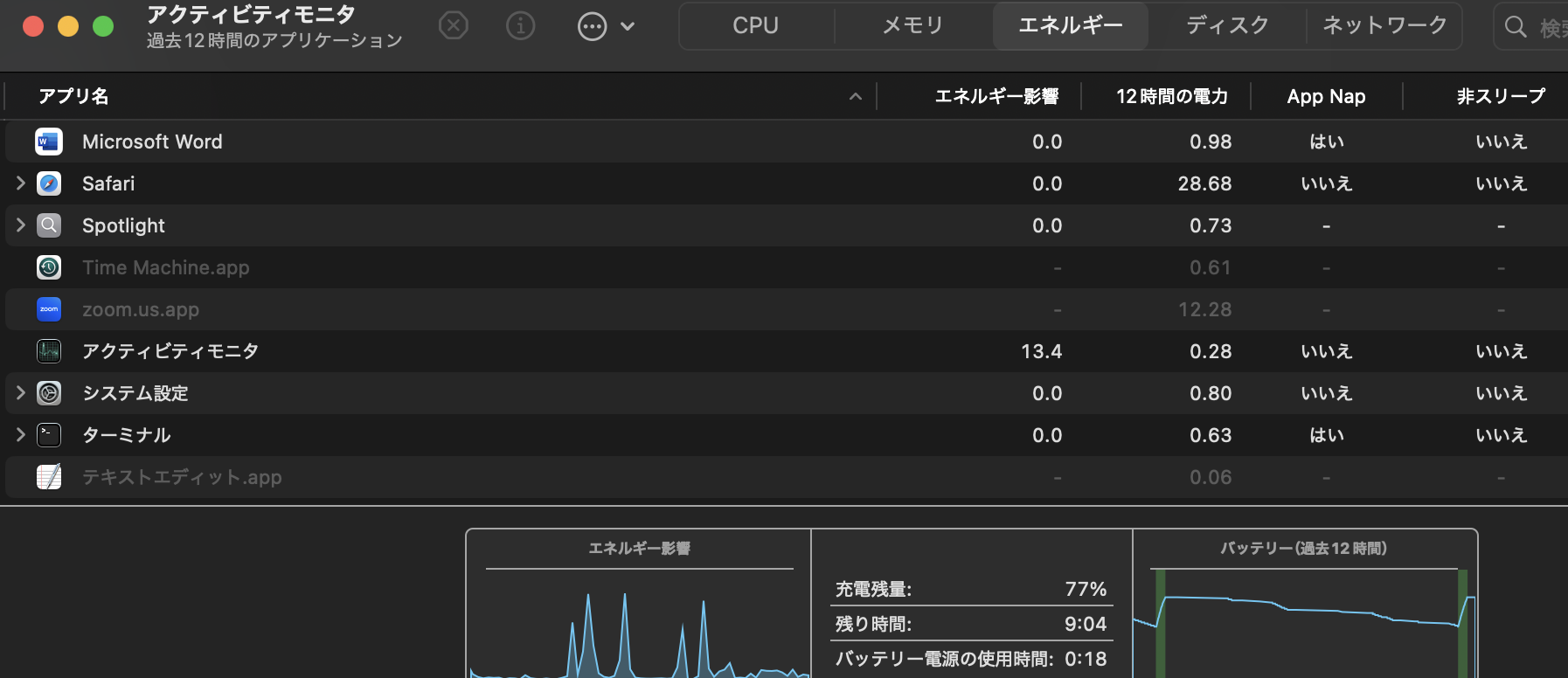Click Safari's 28.68 power value
Image resolution: width=1568 pixels, height=678 pixels.
[x=1204, y=183]
